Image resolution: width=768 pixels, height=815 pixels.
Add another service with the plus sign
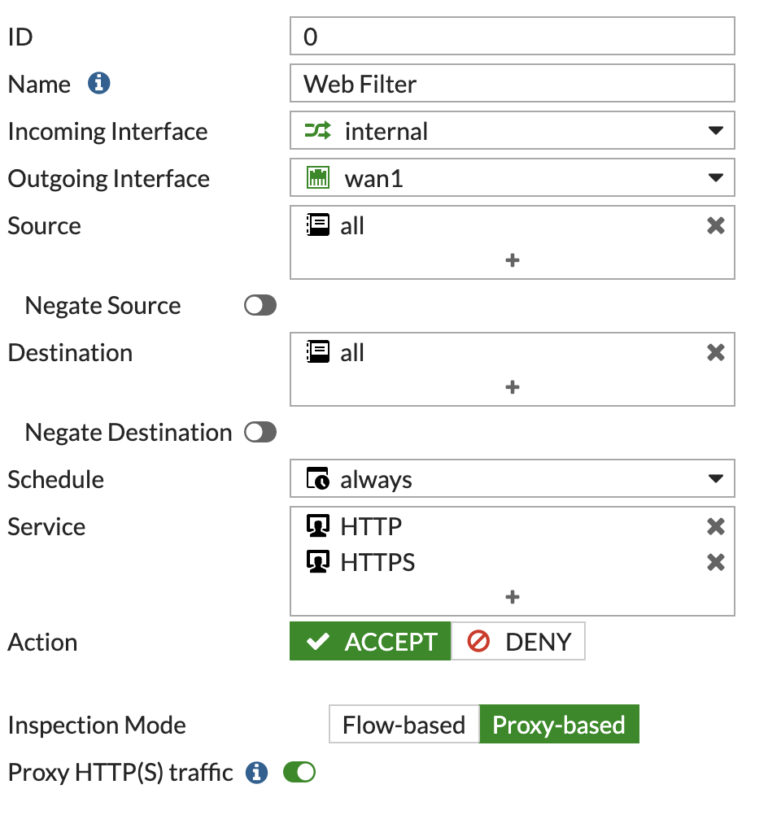point(512,596)
